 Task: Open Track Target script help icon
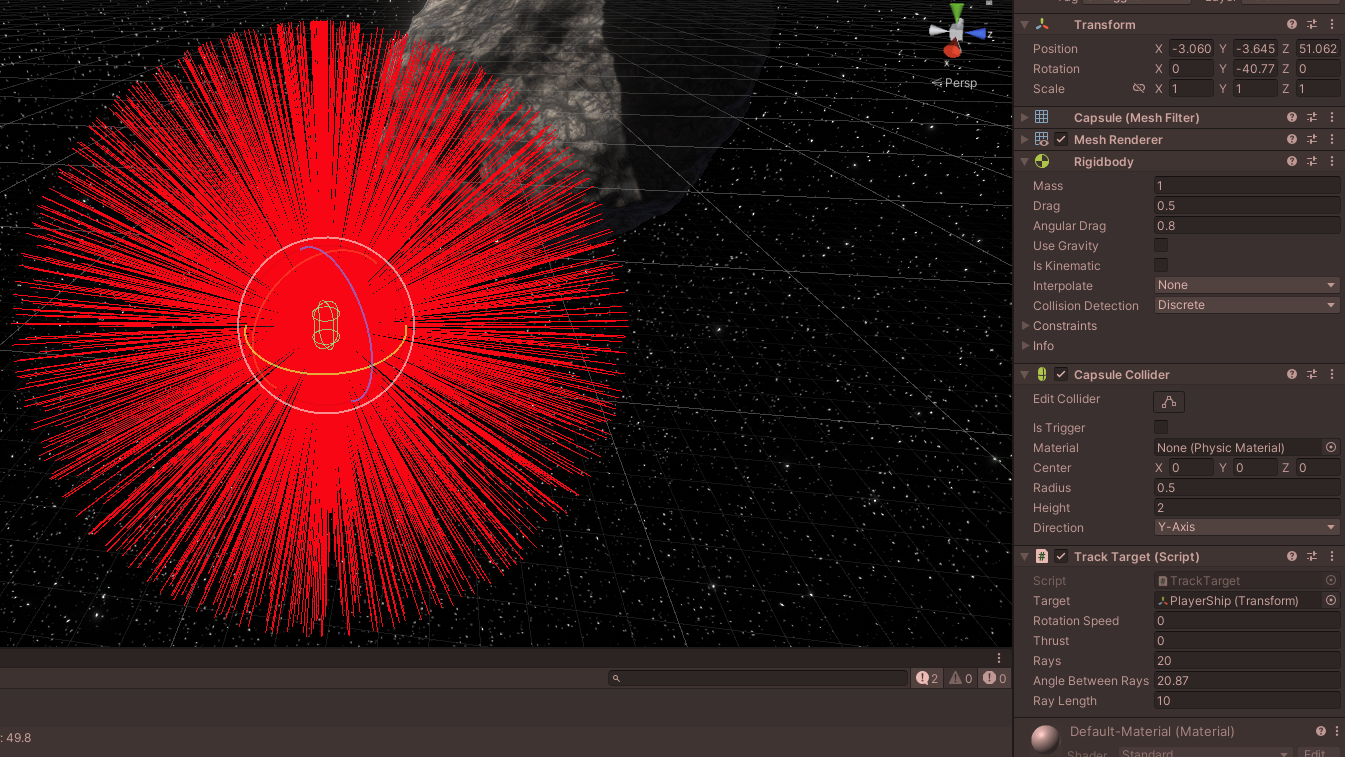pyautogui.click(x=1292, y=557)
